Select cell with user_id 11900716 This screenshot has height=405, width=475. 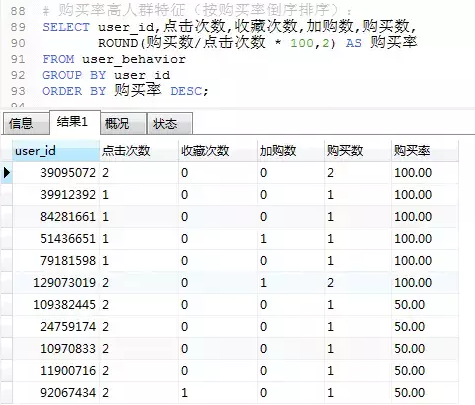point(56,371)
